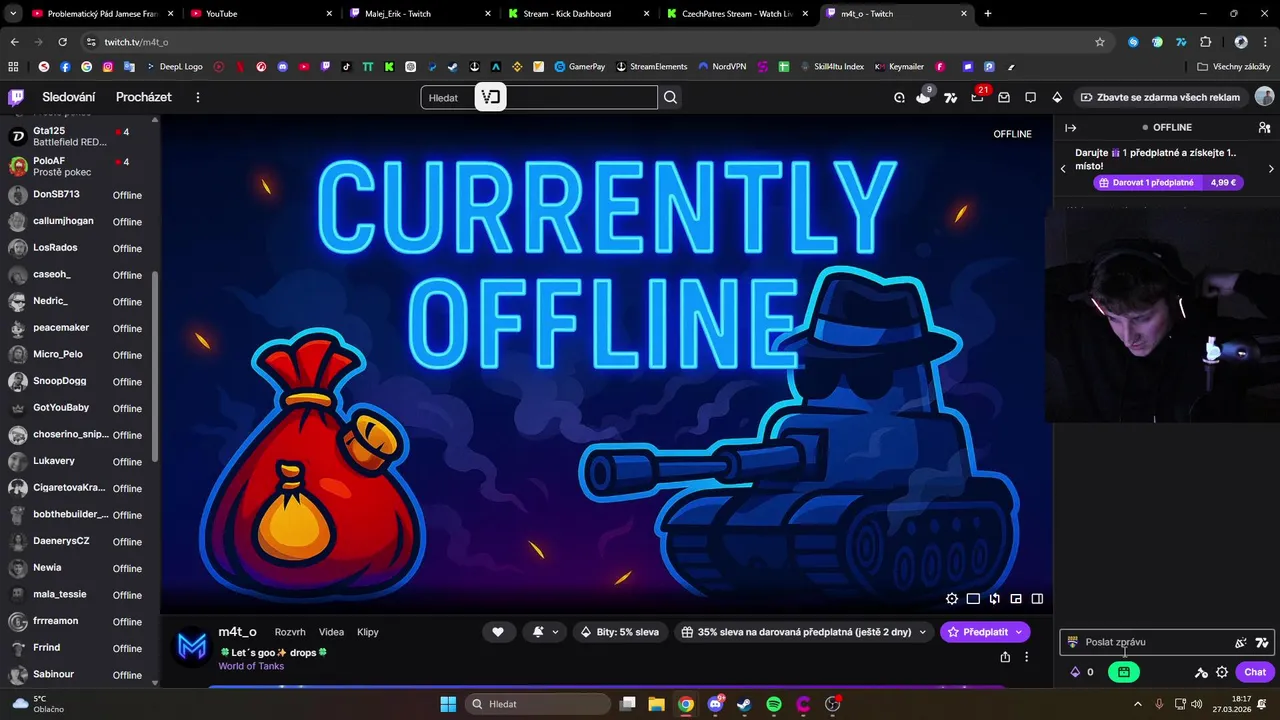Collapse the chat panel arrow
The height and width of the screenshot is (720, 1280).
(1070, 128)
